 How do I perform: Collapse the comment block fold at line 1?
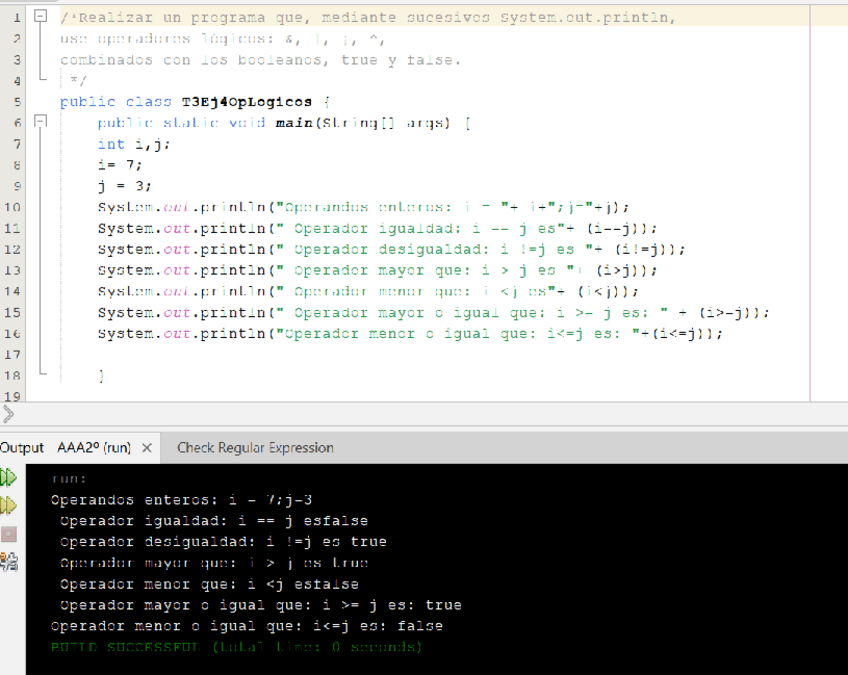40,17
